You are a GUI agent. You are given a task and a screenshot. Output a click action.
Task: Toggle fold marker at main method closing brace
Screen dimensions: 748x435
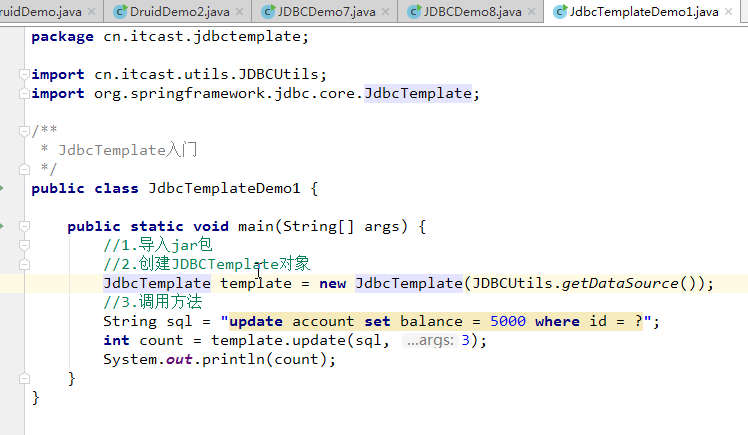(x=24, y=379)
